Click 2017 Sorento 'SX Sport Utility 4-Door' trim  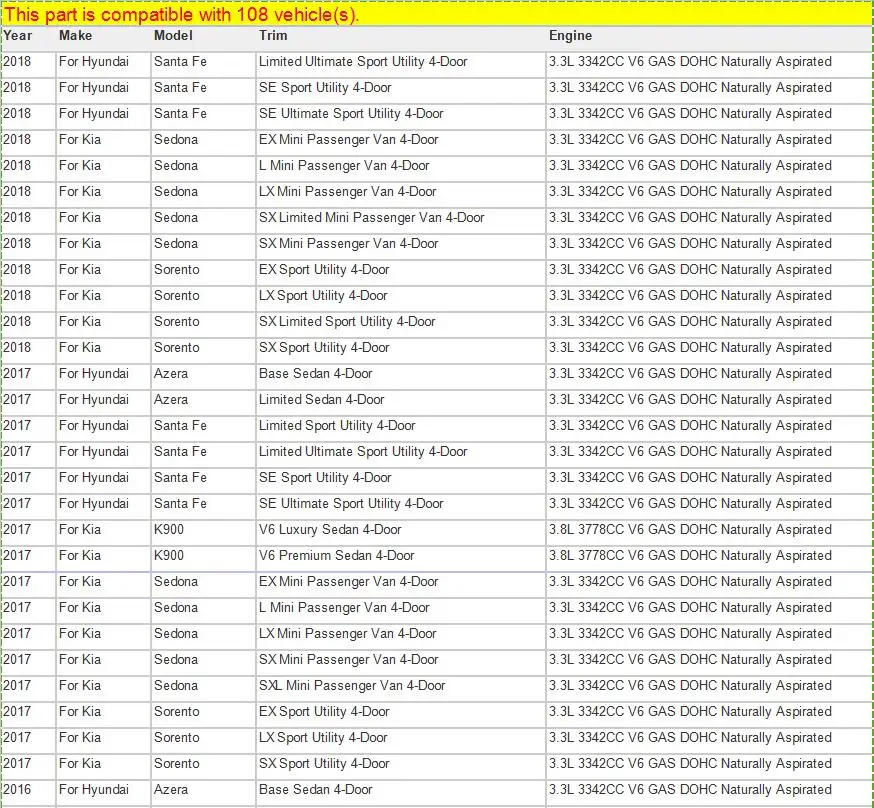click(x=324, y=764)
